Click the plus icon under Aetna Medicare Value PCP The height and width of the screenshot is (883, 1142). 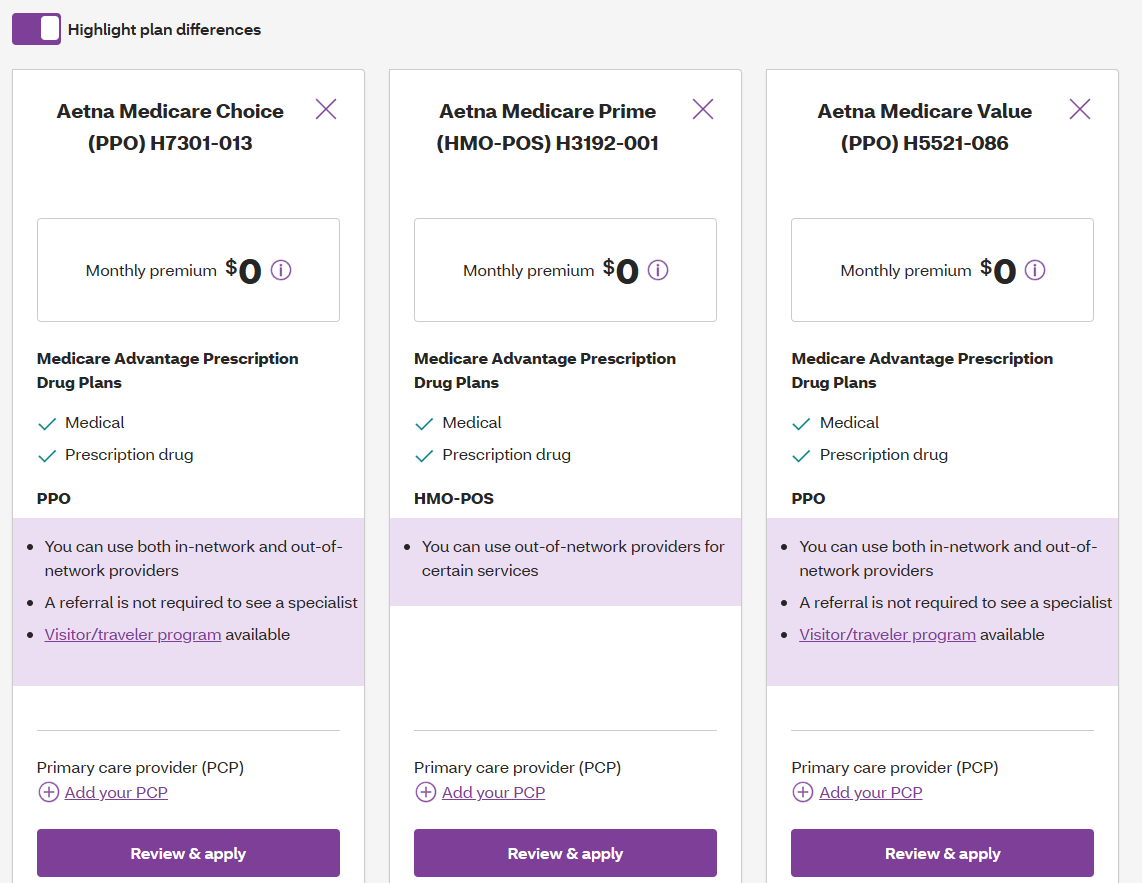coord(803,792)
